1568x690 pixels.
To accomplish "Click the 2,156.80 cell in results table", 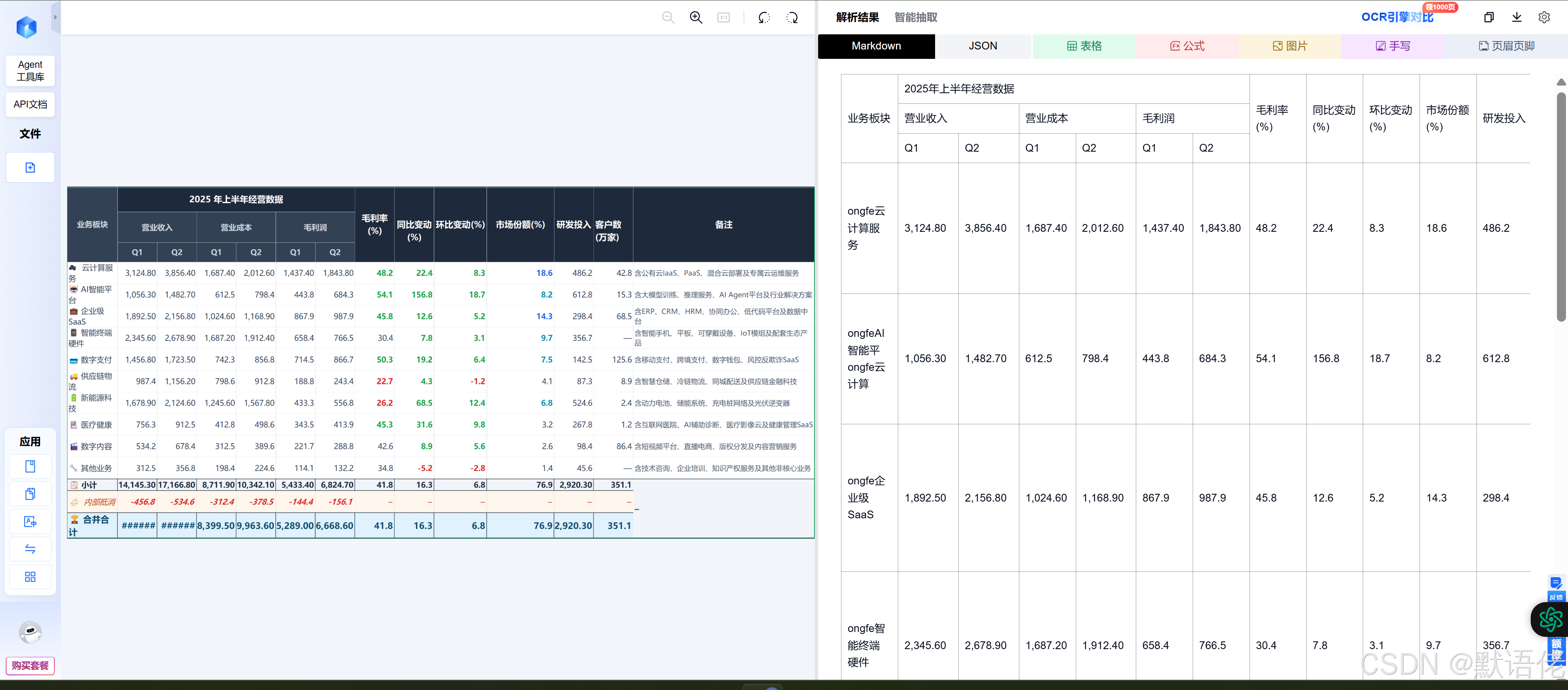I will (989, 498).
